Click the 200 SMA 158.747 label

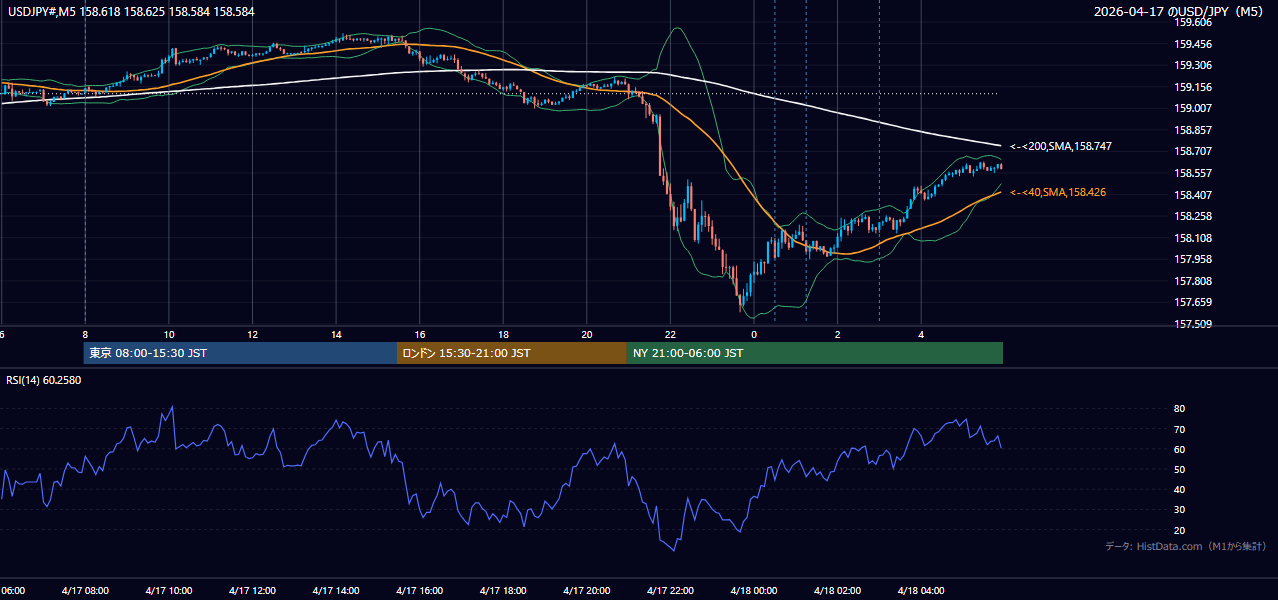[x=1061, y=146]
